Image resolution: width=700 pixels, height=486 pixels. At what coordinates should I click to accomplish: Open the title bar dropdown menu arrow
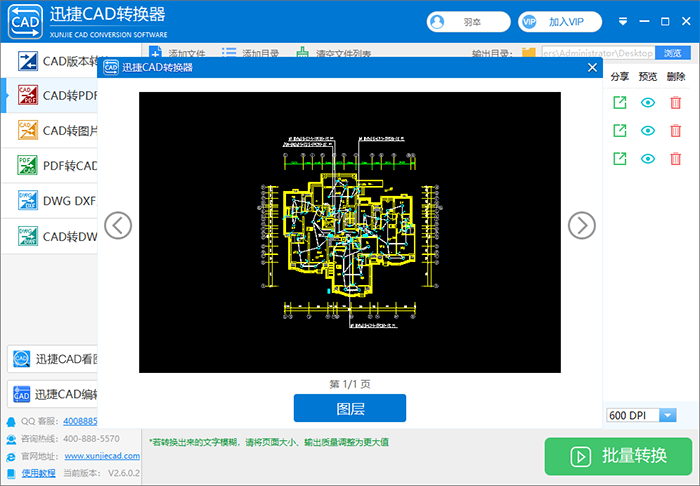click(623, 21)
